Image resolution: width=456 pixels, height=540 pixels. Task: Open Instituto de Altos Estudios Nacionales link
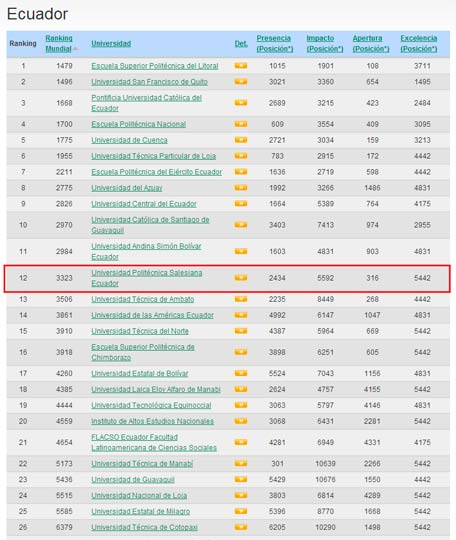pos(153,421)
